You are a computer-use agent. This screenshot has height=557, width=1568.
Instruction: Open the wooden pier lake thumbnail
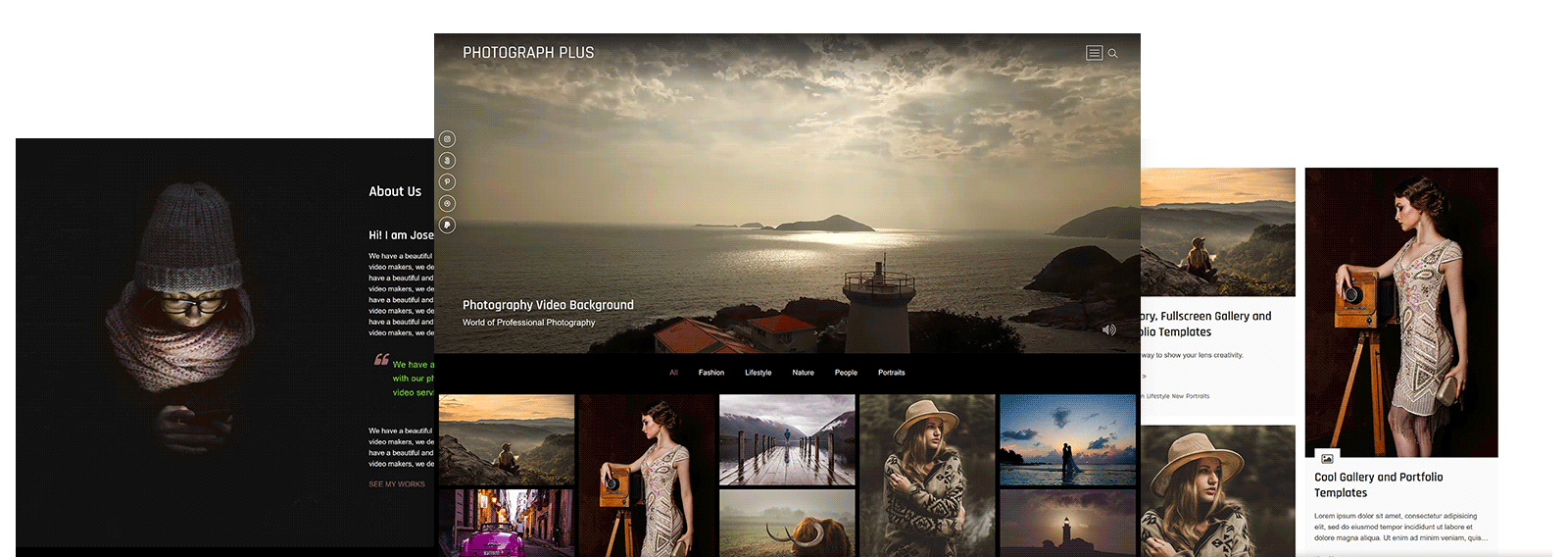click(x=787, y=440)
